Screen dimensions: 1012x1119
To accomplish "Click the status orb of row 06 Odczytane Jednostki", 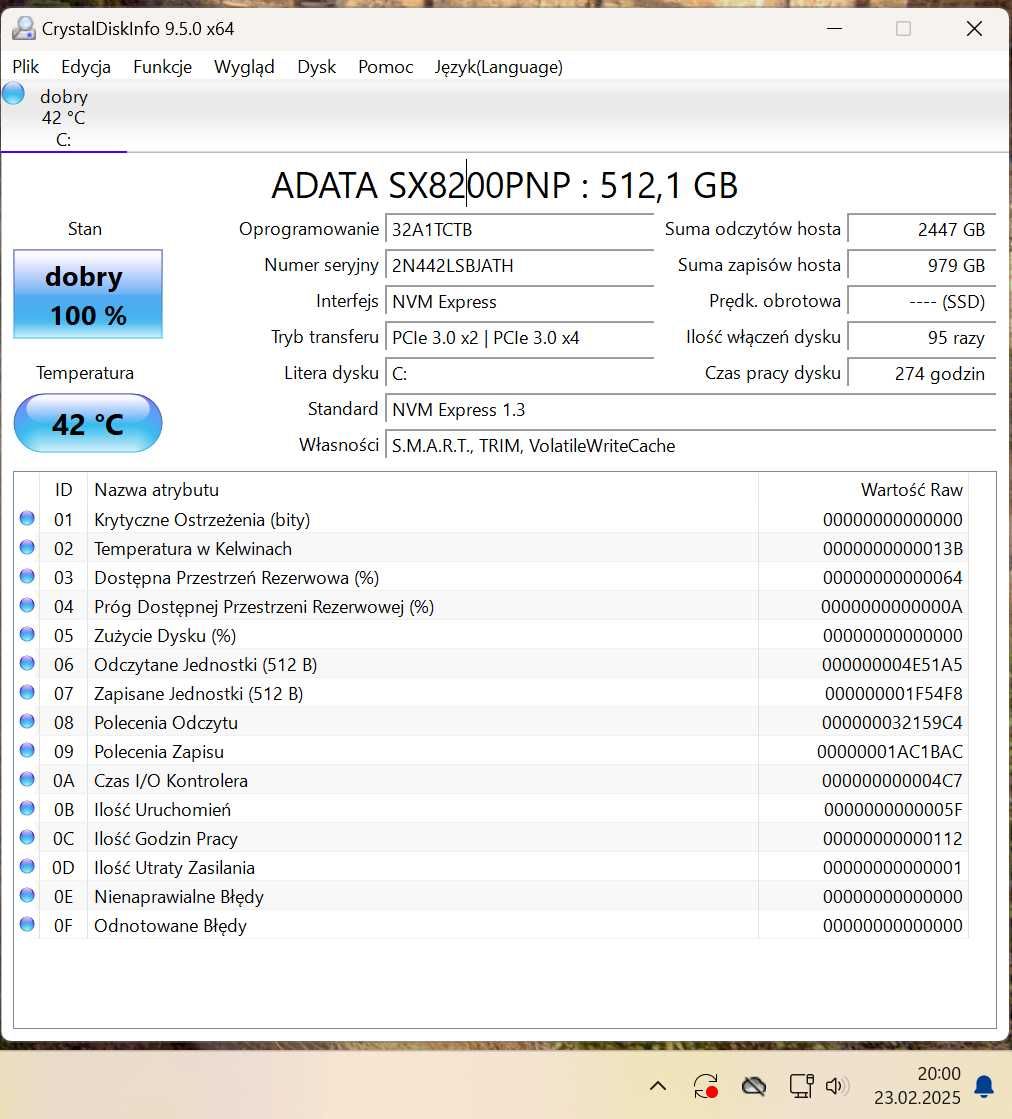I will click(x=27, y=663).
